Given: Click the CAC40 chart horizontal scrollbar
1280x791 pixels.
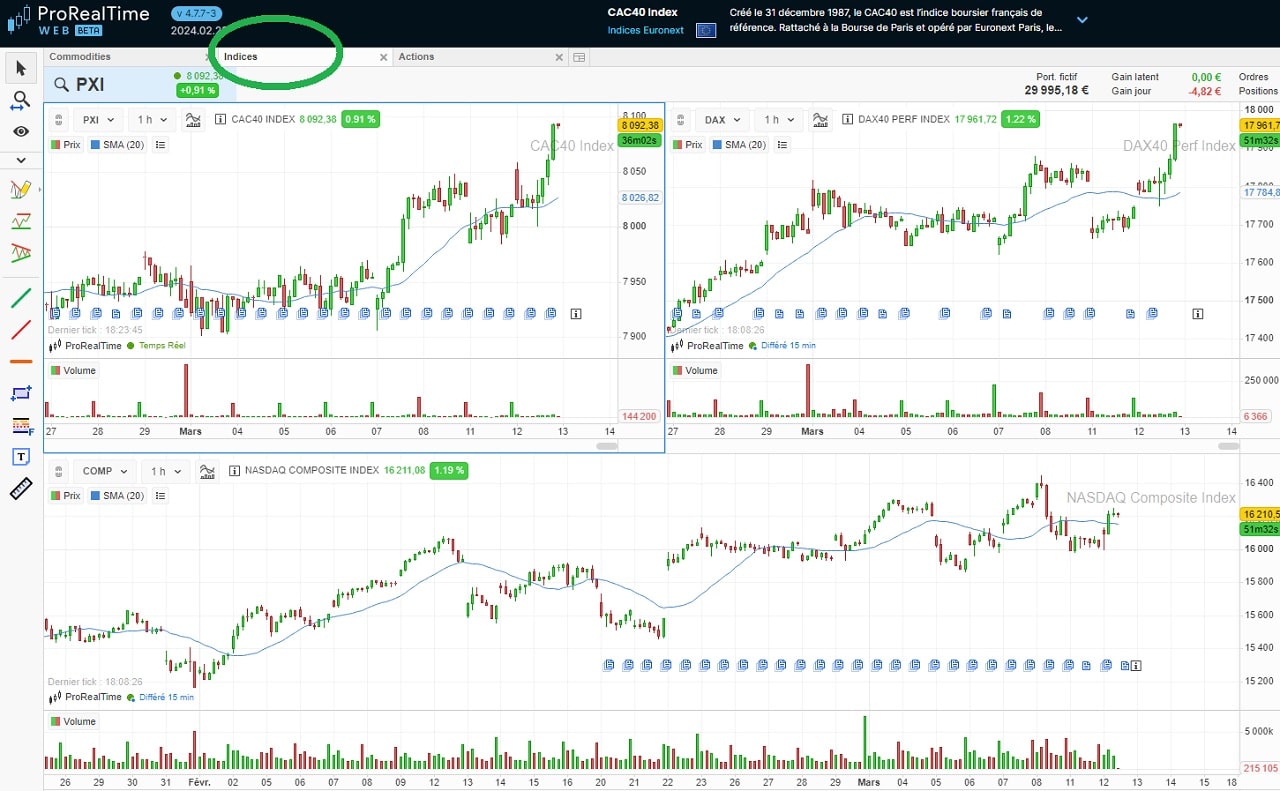Looking at the screenshot, I should click(607, 446).
